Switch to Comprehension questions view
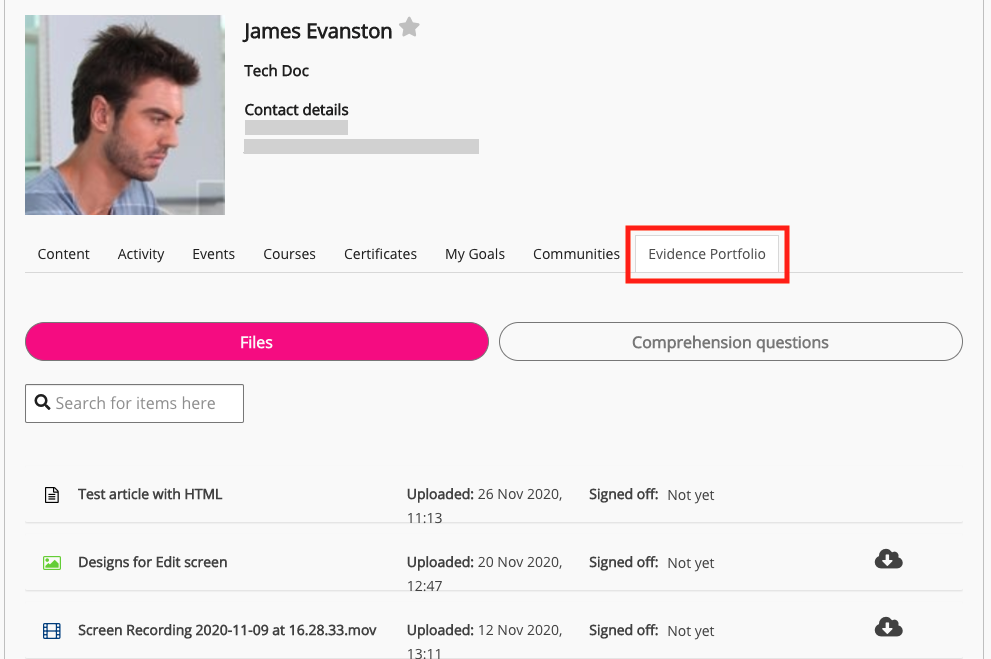The width and height of the screenshot is (991, 659). click(730, 342)
